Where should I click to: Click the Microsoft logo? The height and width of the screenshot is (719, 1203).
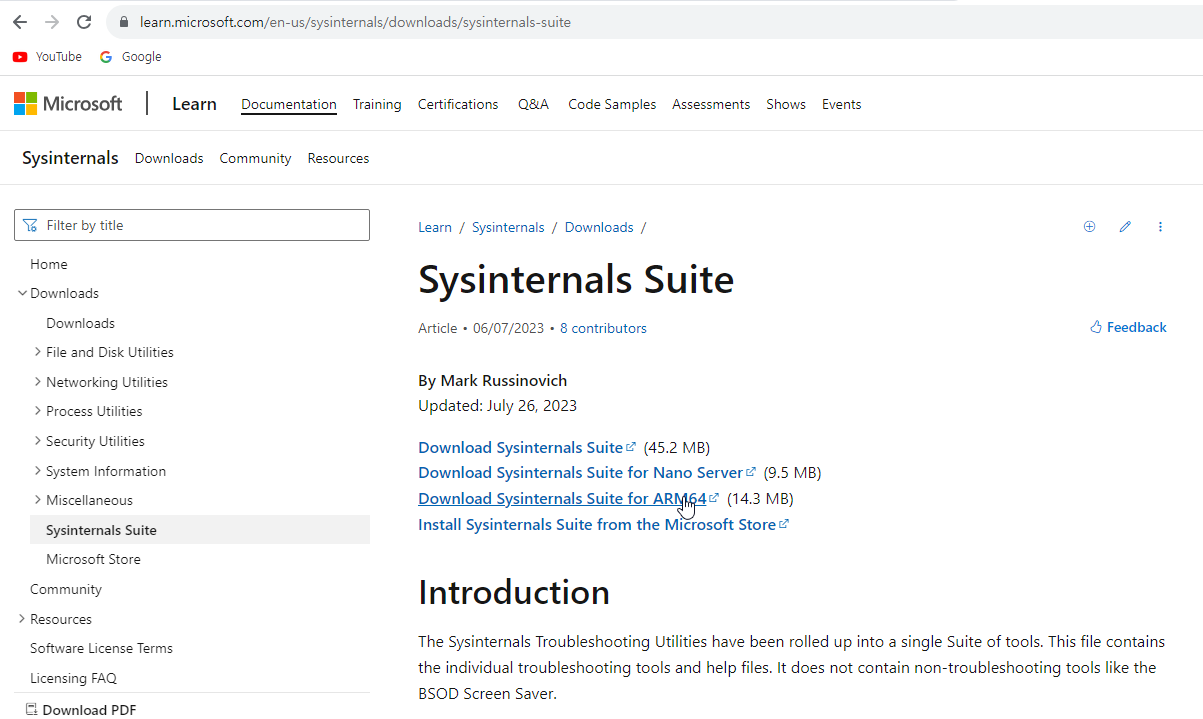[68, 103]
